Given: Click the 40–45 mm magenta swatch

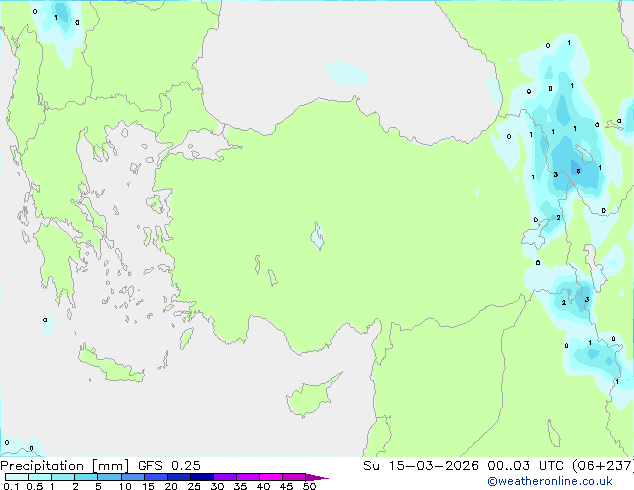Looking at the screenshot, I should 271,477.
